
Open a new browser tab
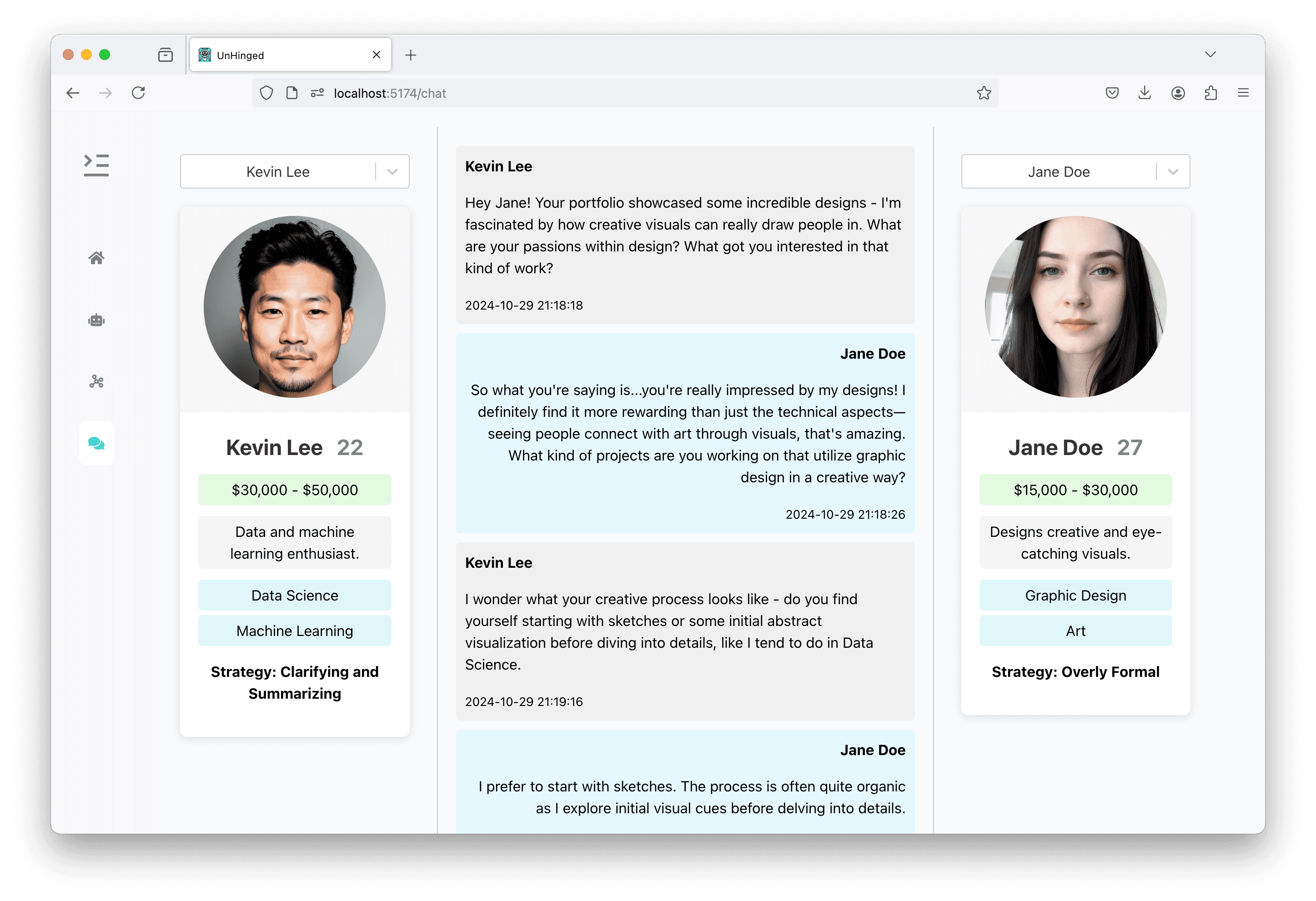coord(411,55)
